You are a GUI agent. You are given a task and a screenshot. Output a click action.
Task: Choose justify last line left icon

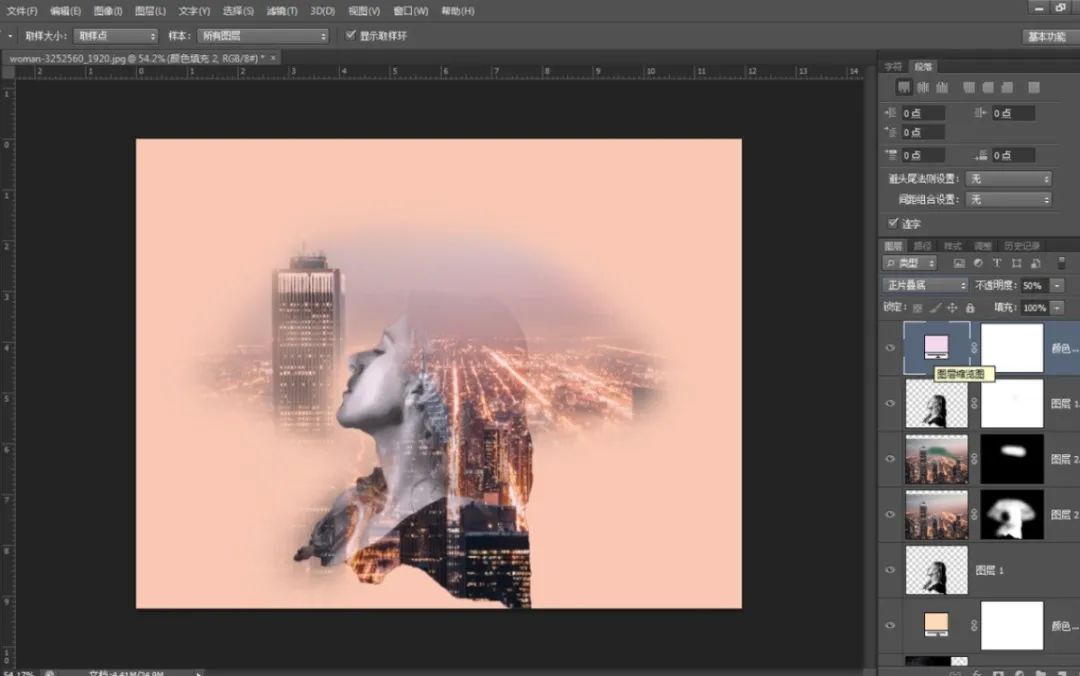[969, 88]
